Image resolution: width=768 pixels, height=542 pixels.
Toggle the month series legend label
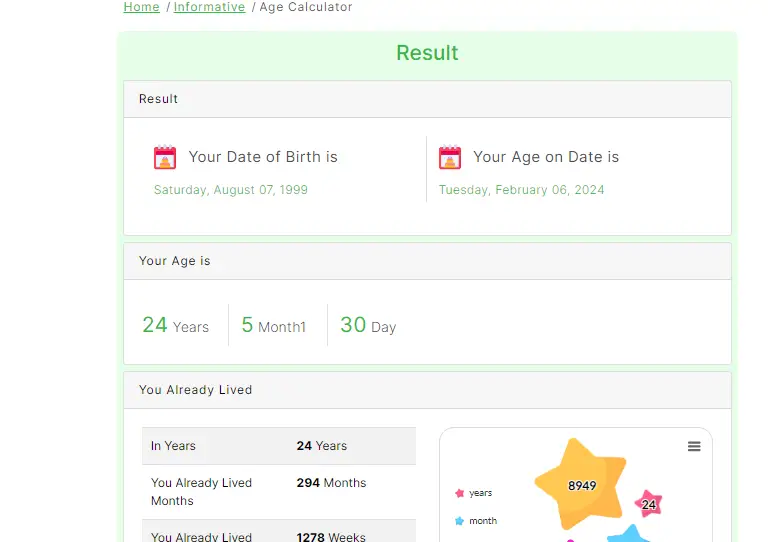[x=483, y=521]
